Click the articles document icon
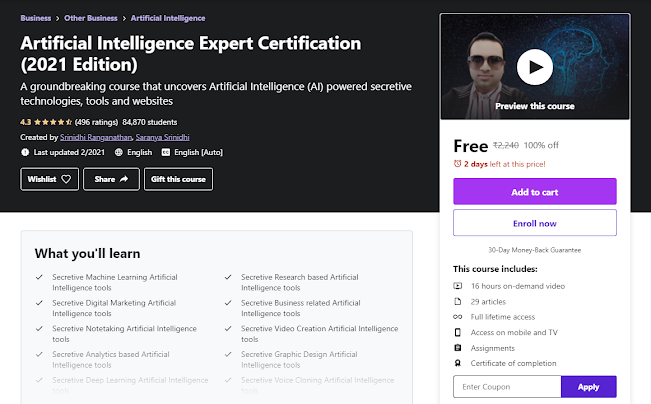This screenshot has width=651, height=404. pyautogui.click(x=458, y=301)
